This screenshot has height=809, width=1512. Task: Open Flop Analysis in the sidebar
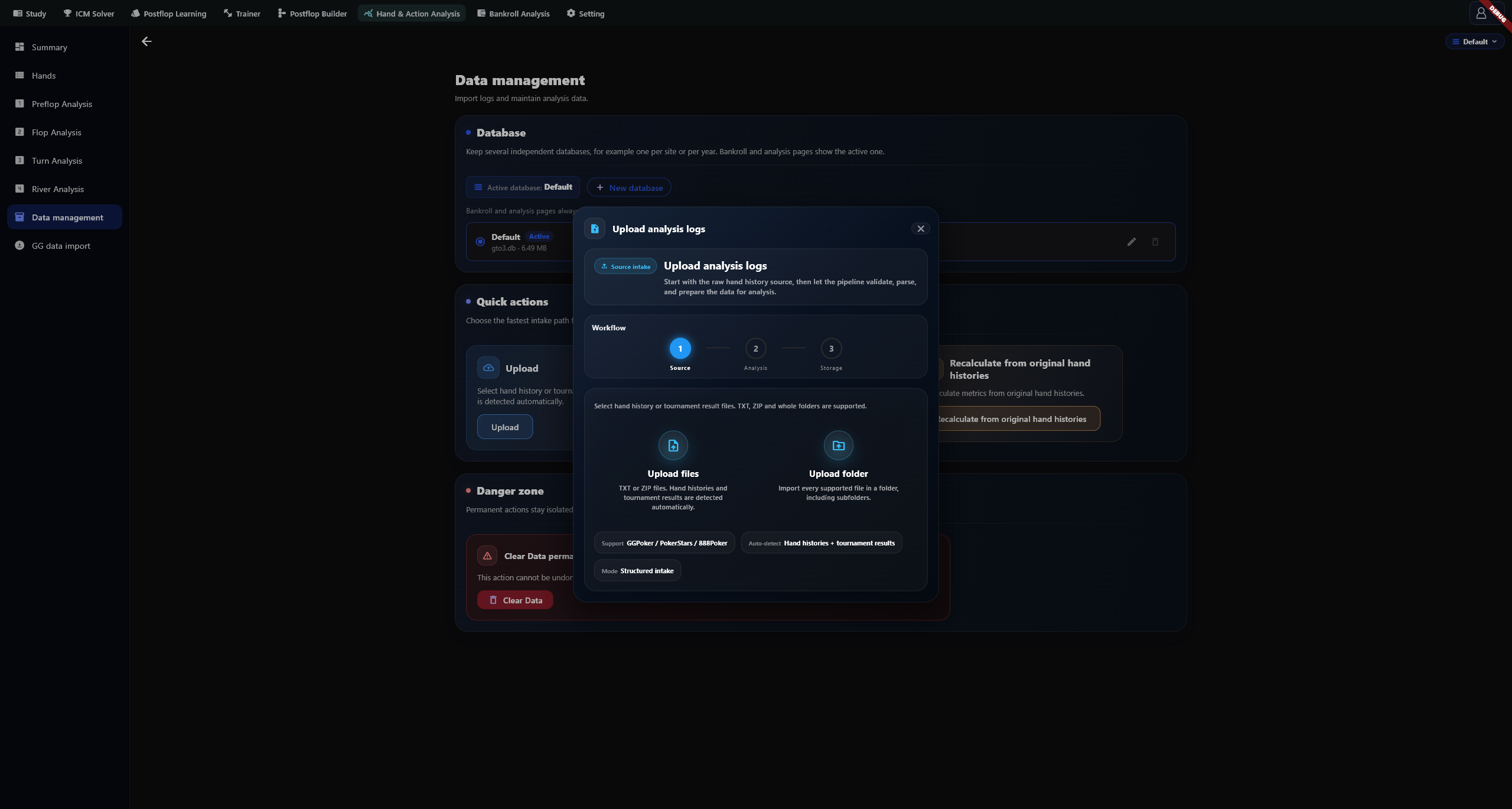click(x=64, y=132)
